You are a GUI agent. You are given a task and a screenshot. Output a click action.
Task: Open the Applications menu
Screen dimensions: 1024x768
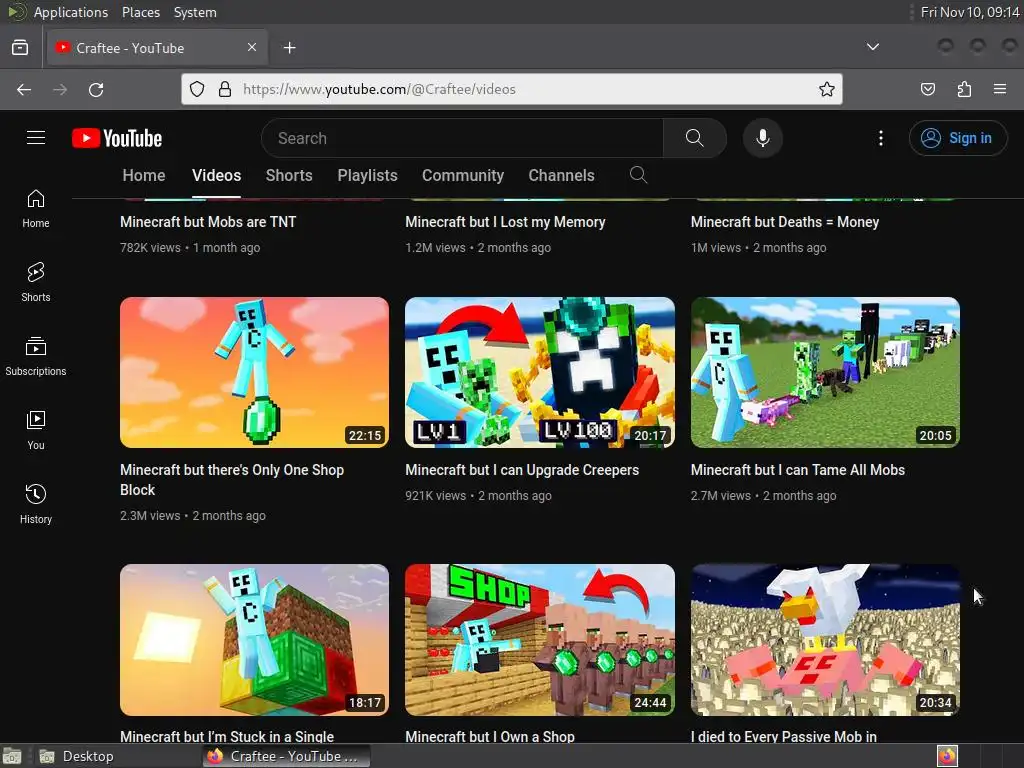pos(71,12)
